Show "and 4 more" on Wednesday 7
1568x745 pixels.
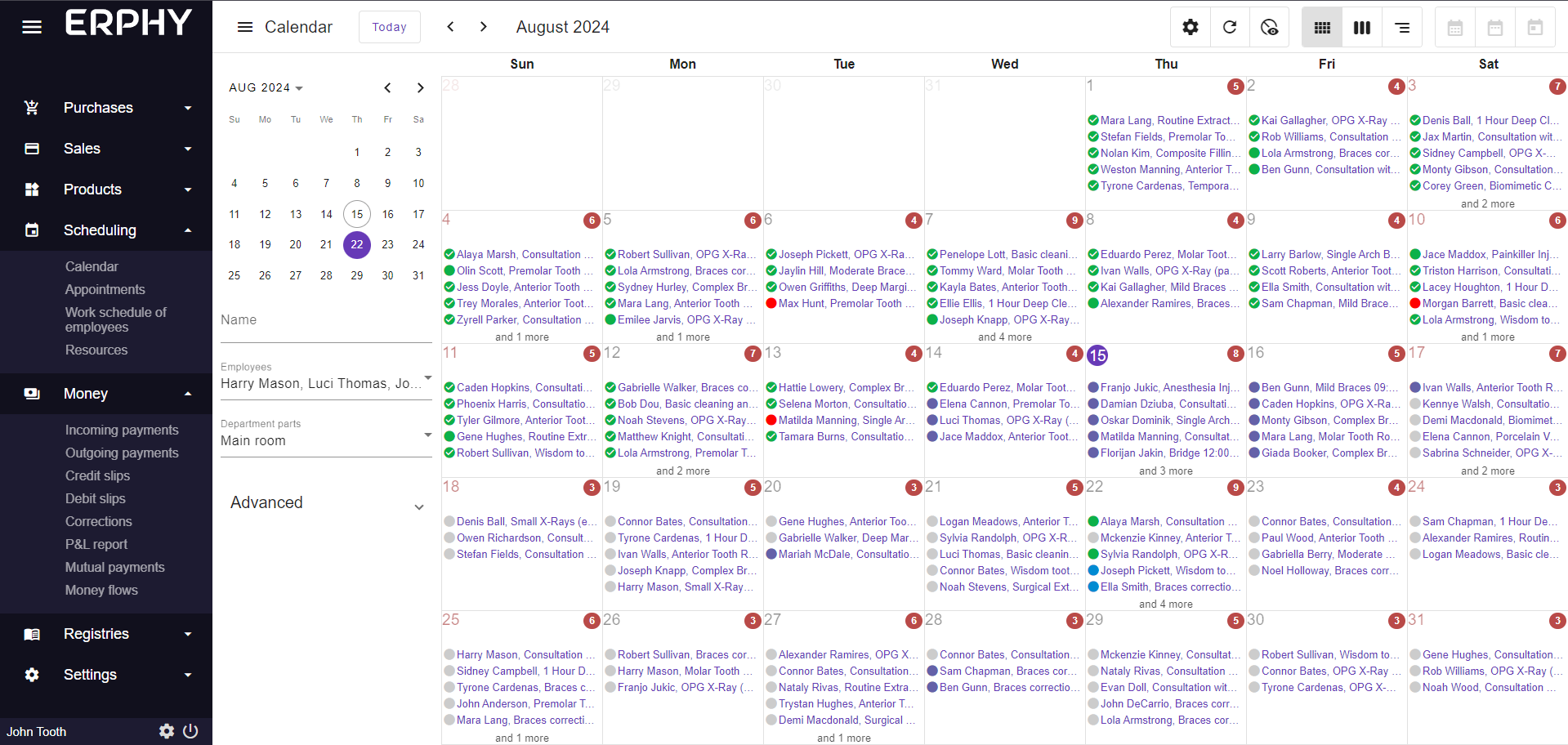tap(1004, 337)
